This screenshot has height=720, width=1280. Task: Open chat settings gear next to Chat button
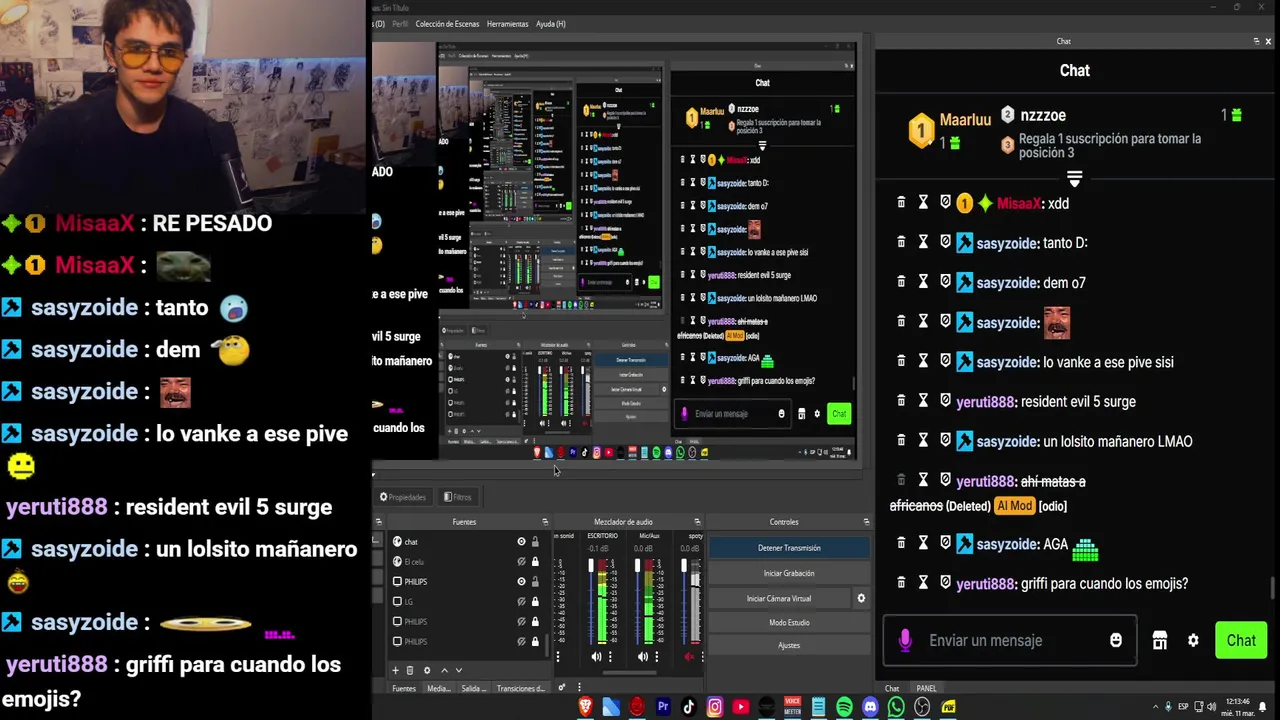click(1193, 640)
